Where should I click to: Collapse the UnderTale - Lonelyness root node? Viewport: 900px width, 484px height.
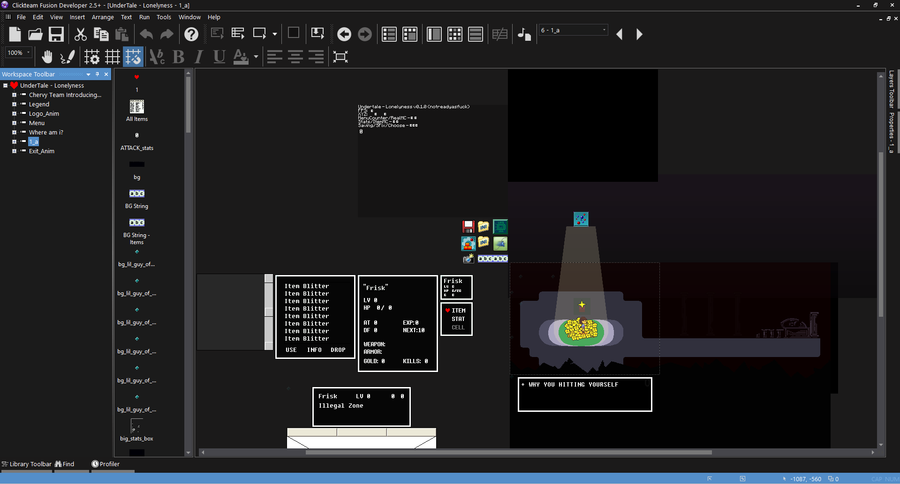[5, 86]
